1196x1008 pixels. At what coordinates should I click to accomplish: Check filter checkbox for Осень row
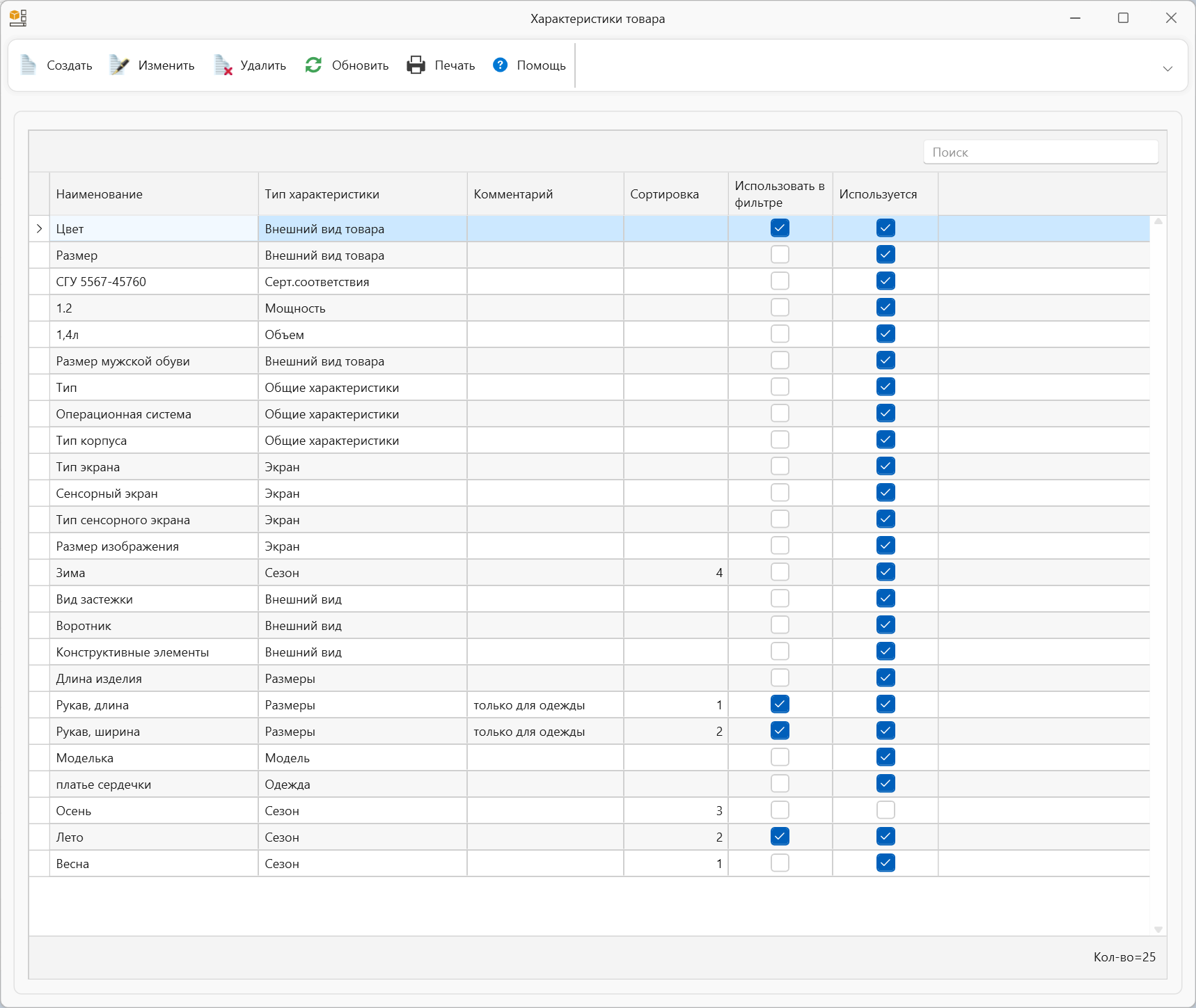pos(780,810)
